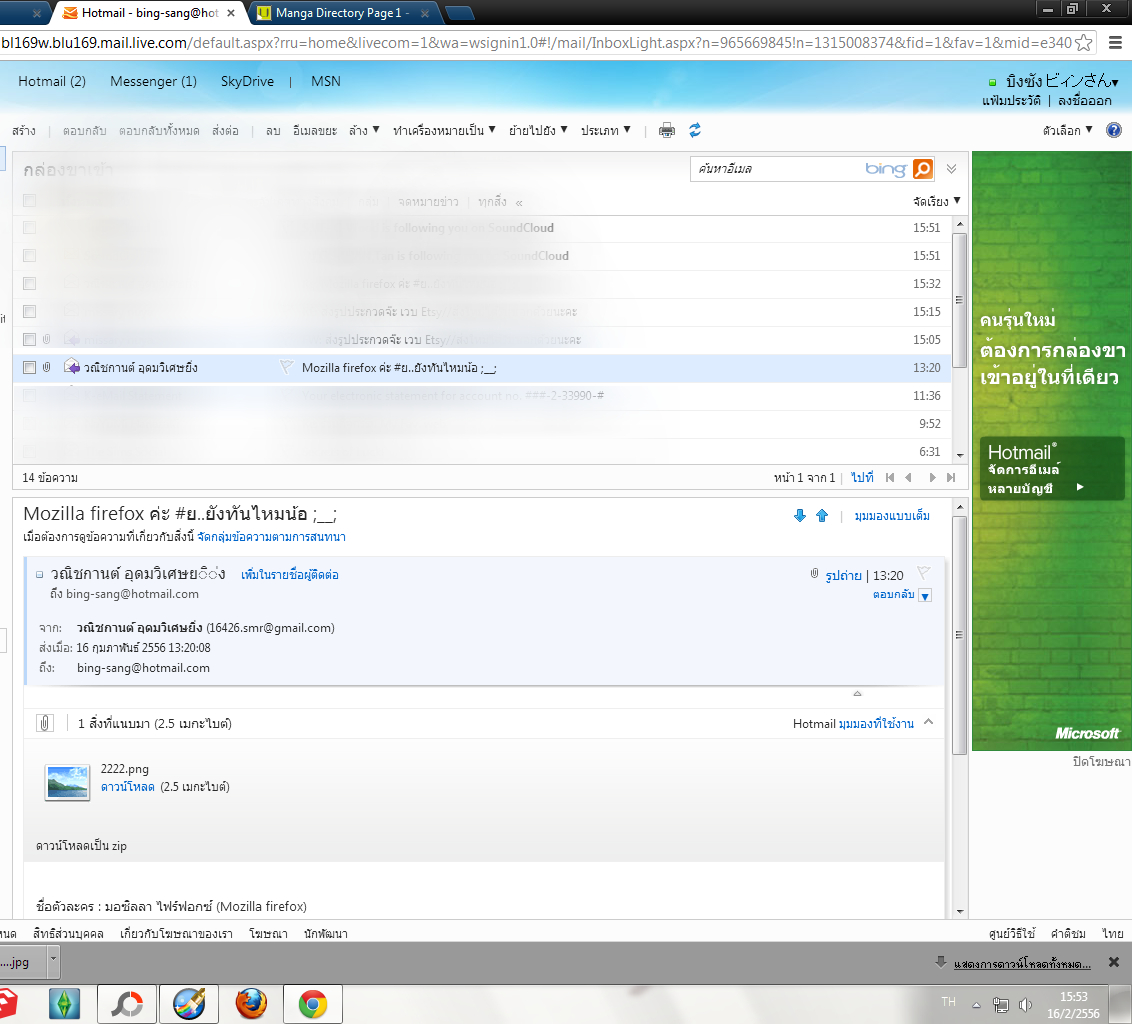Launch Firefox from the Windows taskbar

pos(251,1004)
